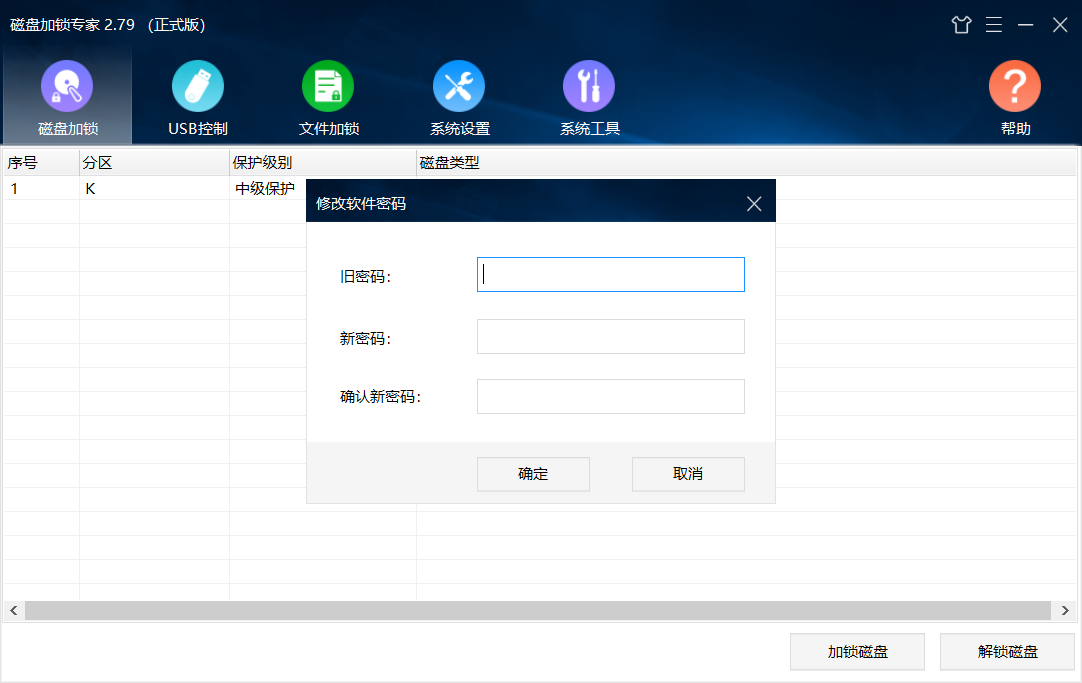Click the horizontal scrollbar left arrow

point(14,611)
